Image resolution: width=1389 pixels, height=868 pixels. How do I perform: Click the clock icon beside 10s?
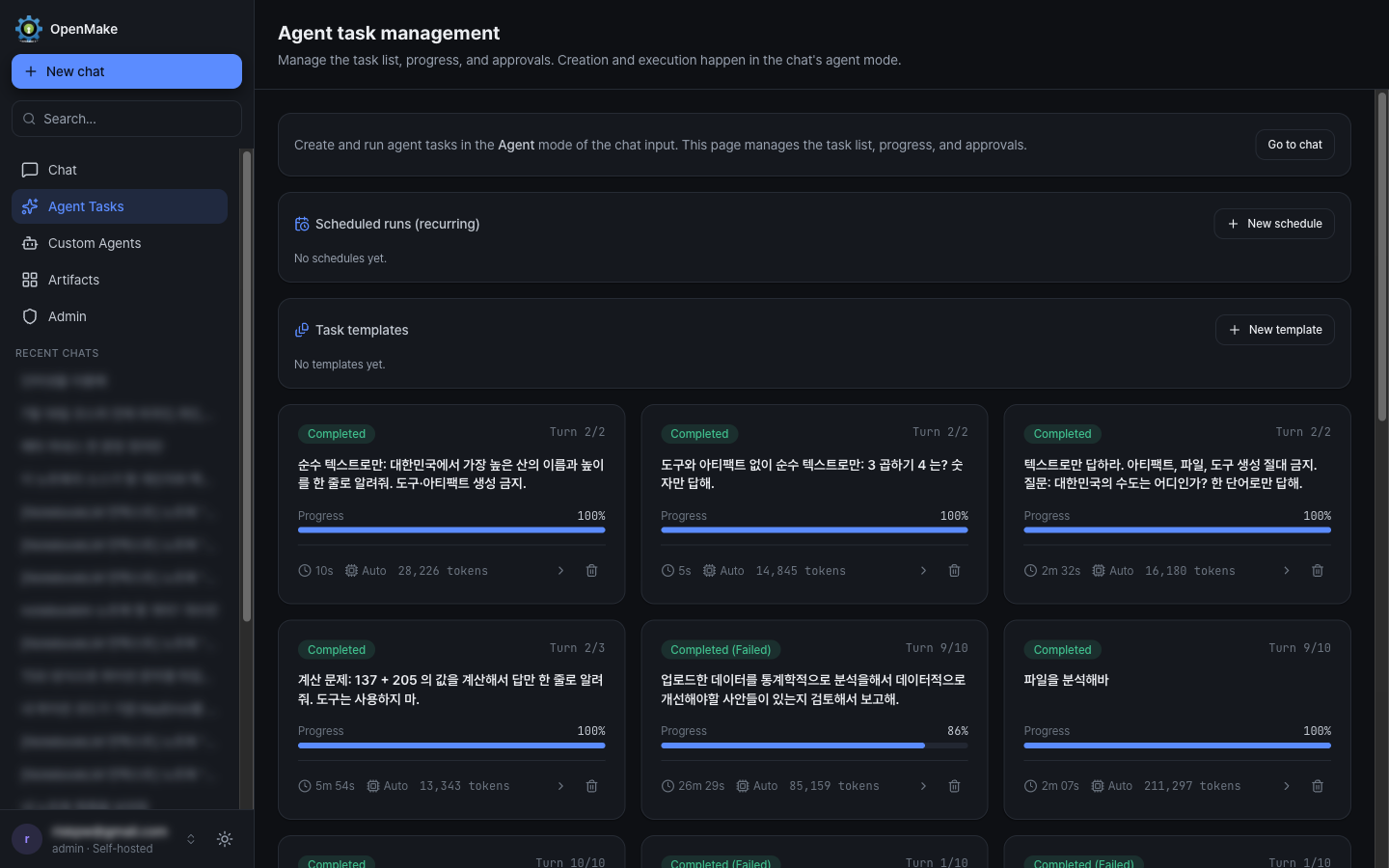tap(305, 571)
